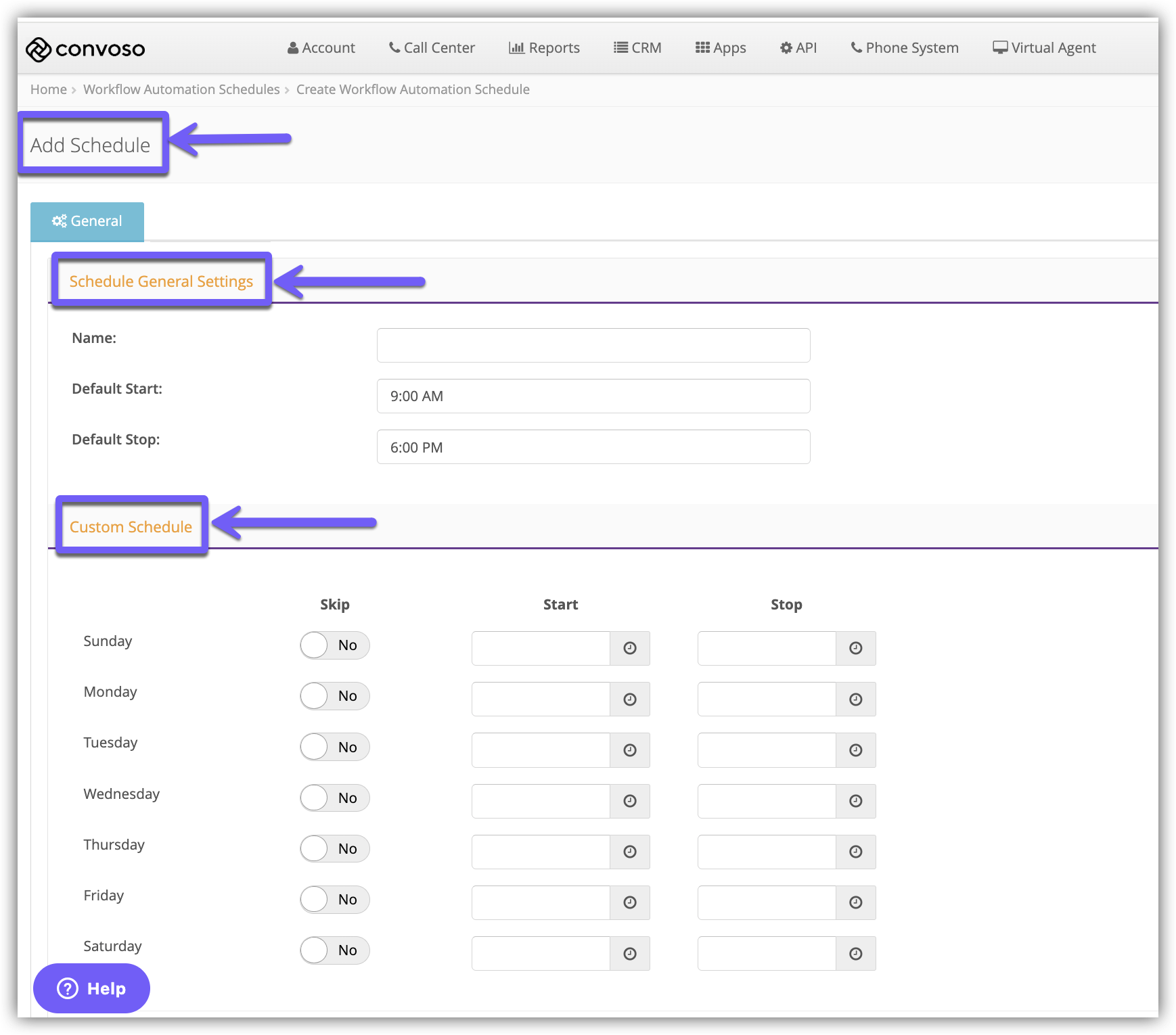1176x1035 pixels.
Task: Go to Workflow Automation Schedules breadcrumb
Action: click(x=181, y=89)
